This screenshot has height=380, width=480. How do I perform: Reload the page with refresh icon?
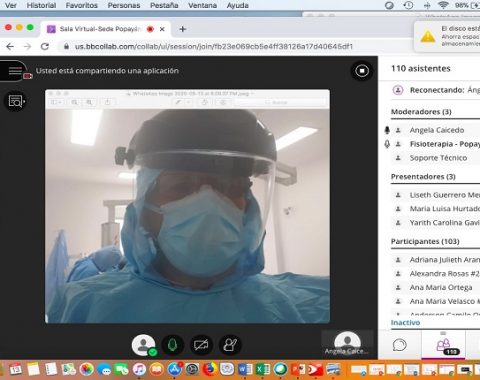point(45,47)
